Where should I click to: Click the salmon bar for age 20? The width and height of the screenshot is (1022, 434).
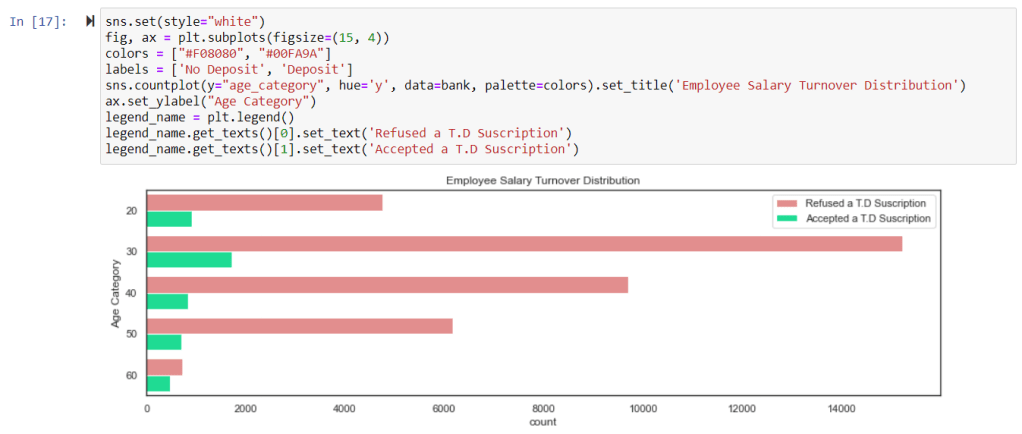coord(264,203)
